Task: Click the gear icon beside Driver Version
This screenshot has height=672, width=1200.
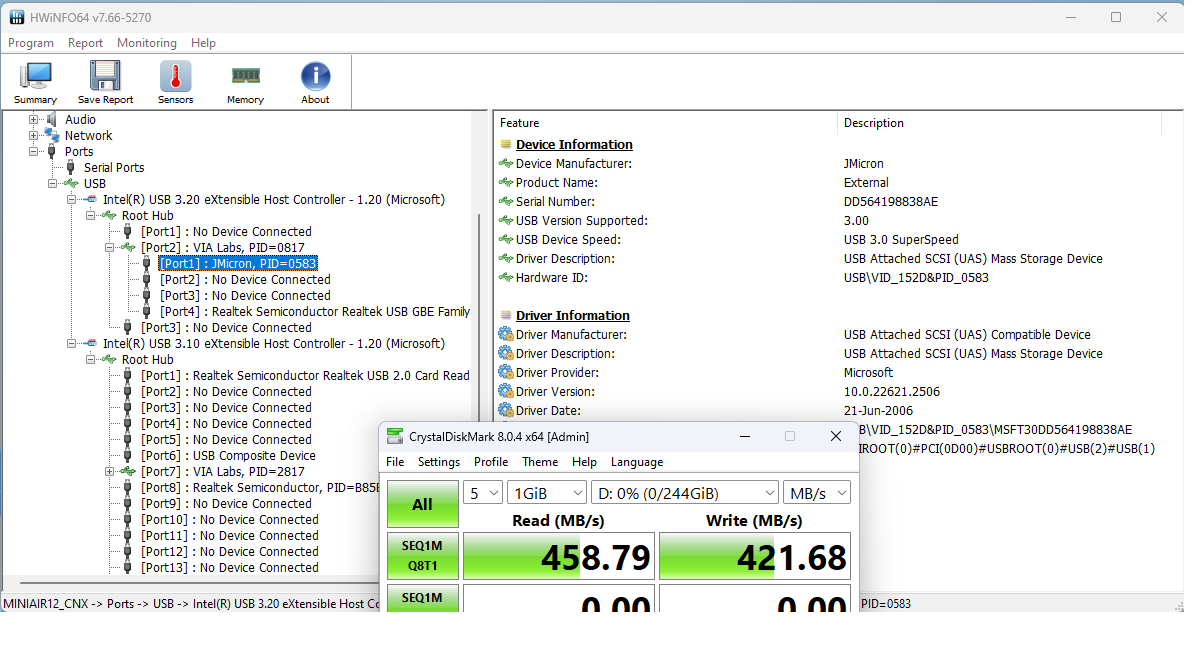Action: [x=506, y=392]
